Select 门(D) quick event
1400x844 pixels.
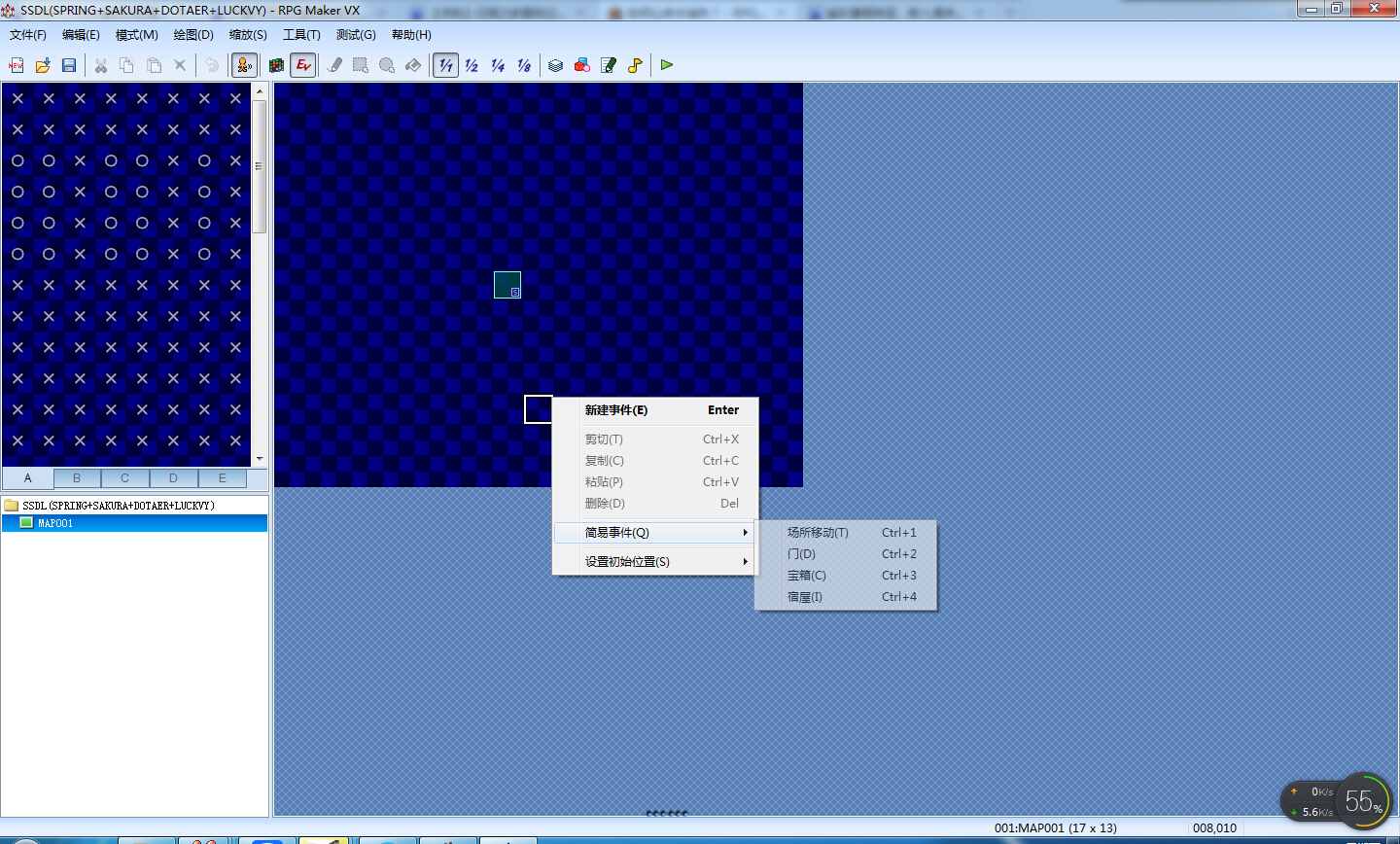(846, 554)
